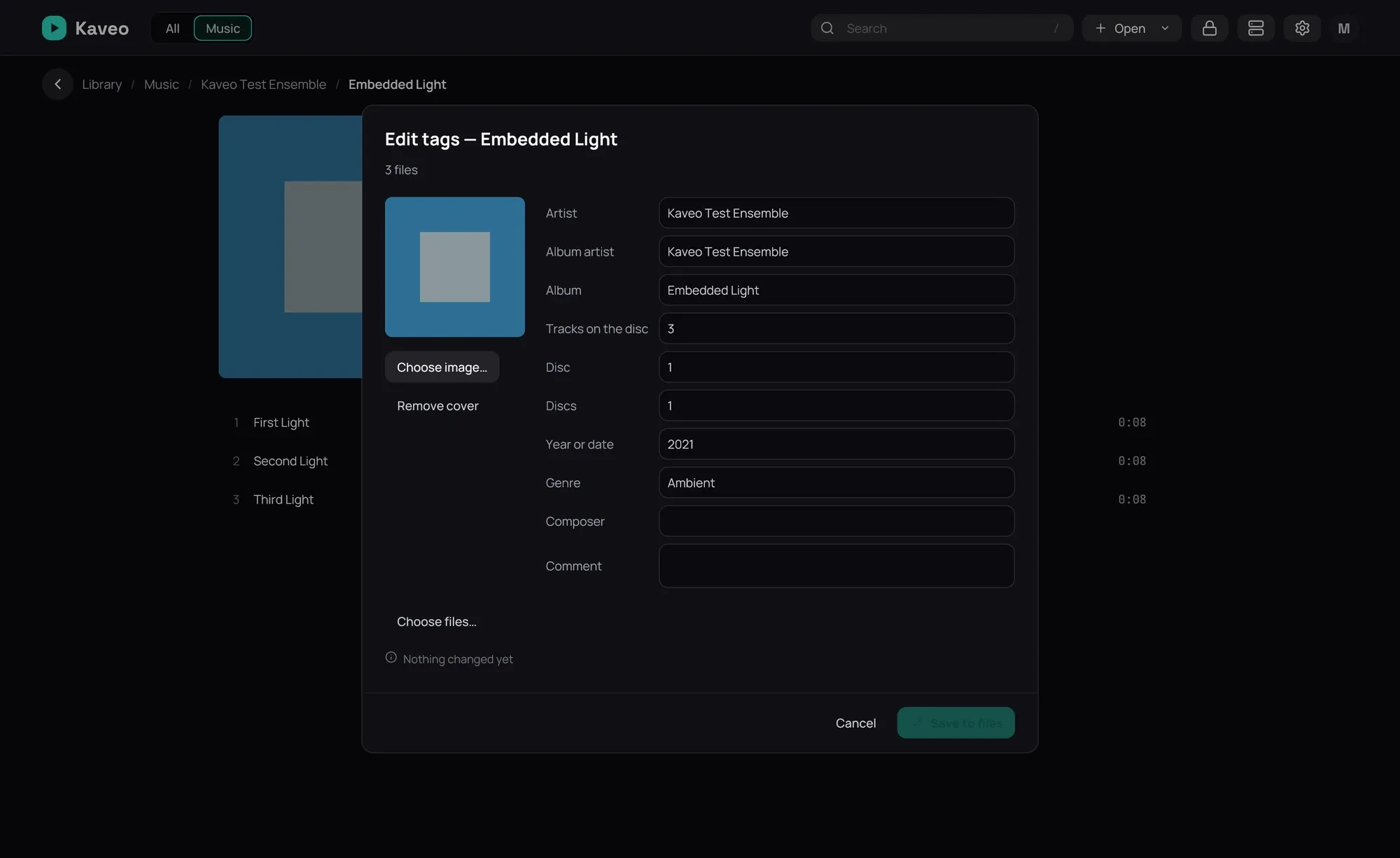1400x858 pixels.
Task: Edit the Tracks on the disc field
Action: 836,328
